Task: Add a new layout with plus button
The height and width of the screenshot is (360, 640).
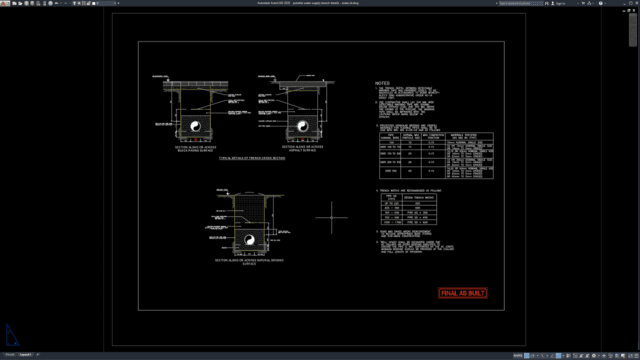Action: click(x=38, y=355)
